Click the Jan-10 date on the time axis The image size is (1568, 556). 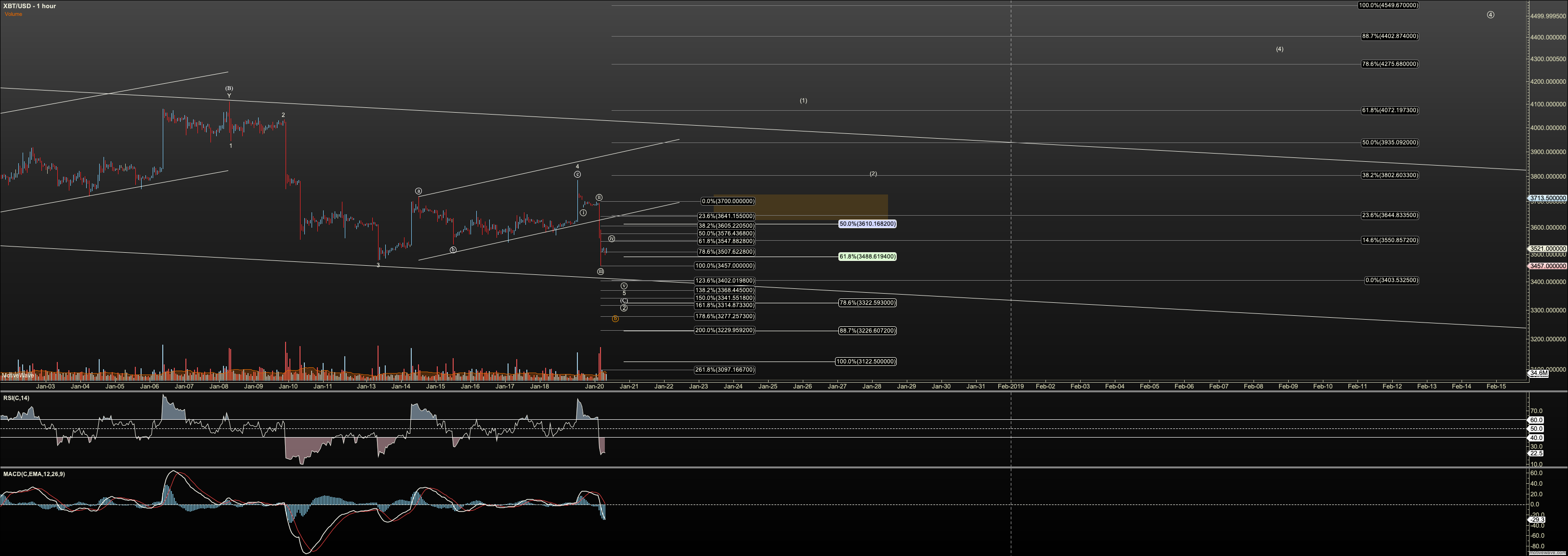[288, 386]
